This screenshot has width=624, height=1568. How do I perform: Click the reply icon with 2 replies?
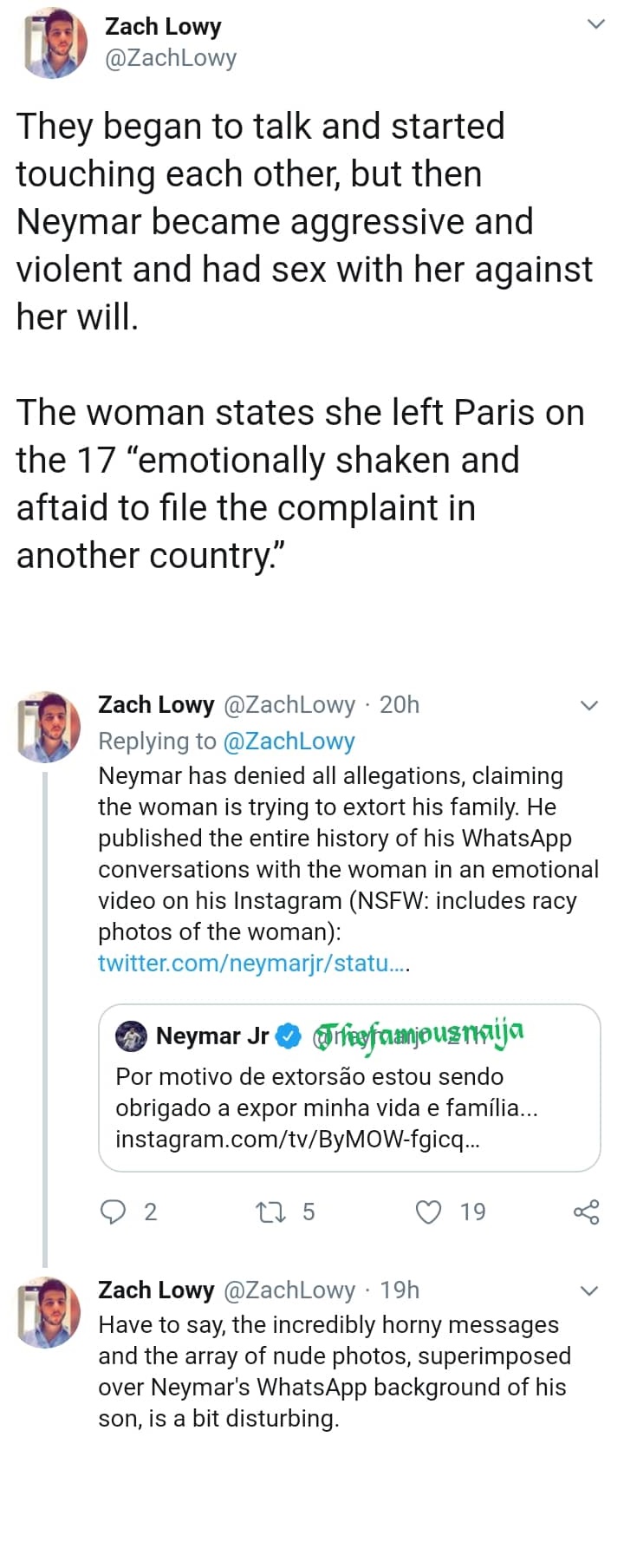pos(114,1212)
